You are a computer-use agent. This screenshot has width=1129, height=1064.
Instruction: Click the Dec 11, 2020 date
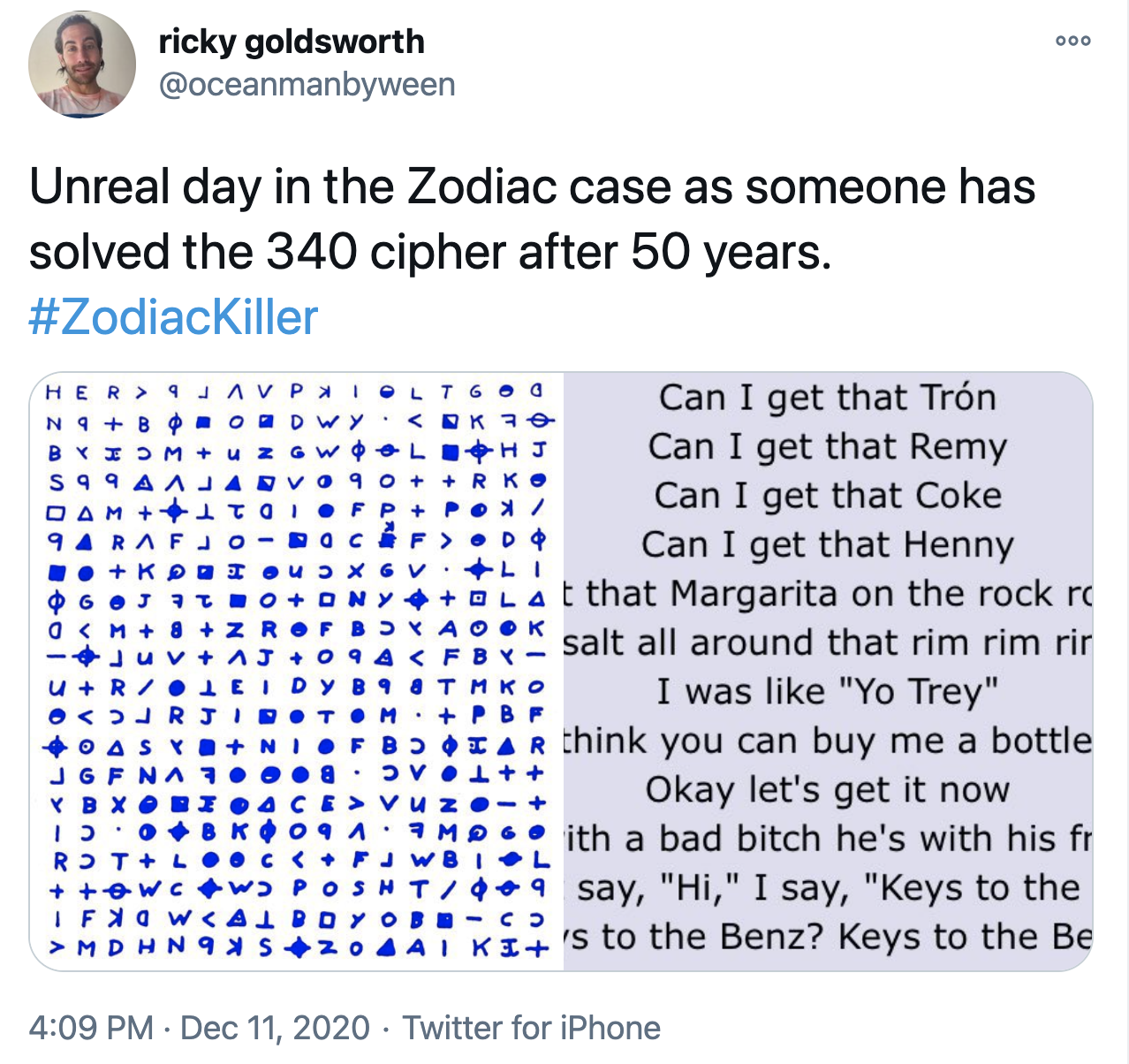[275, 1028]
